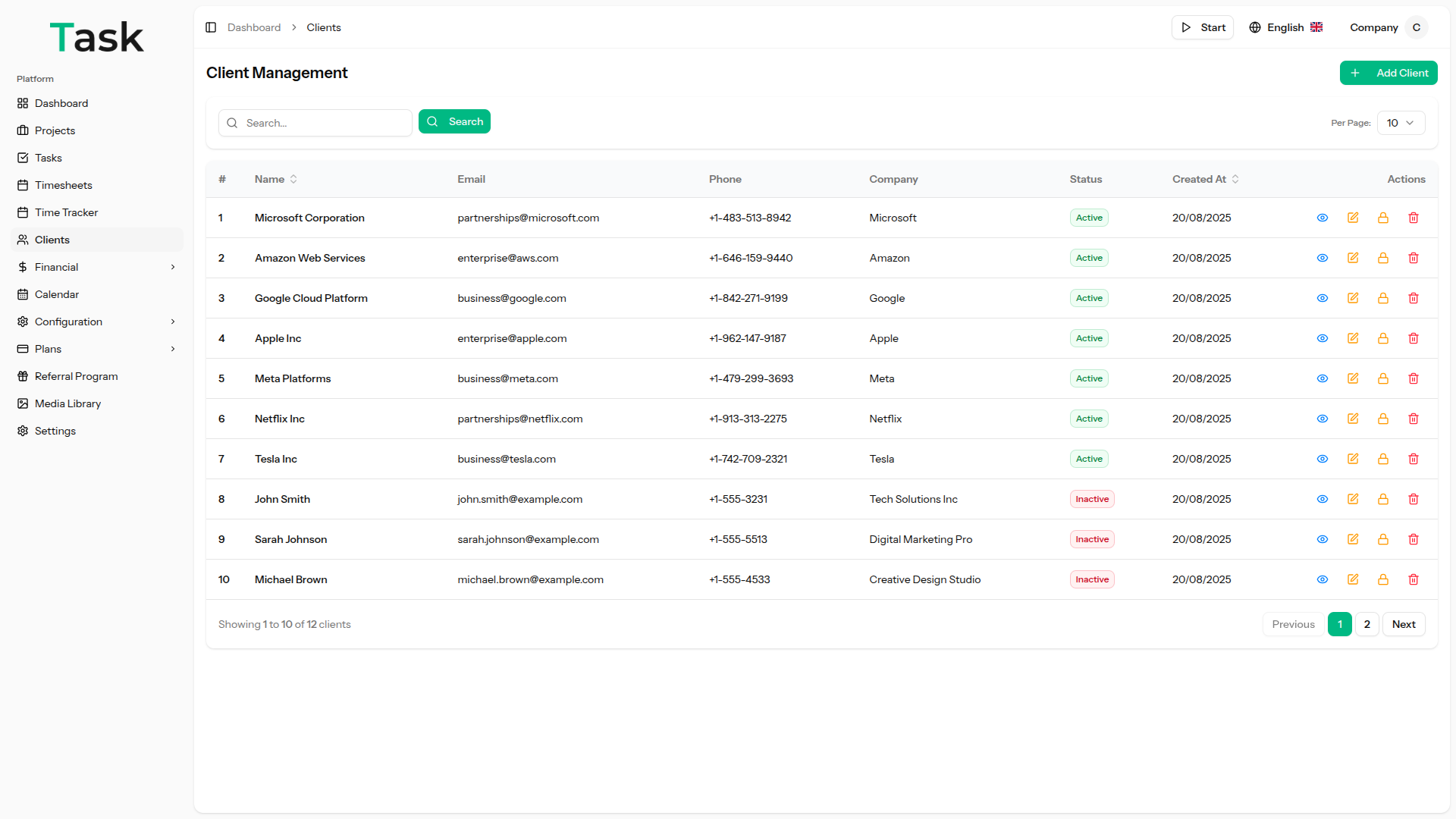
Task: Open Timesheets in the sidebar
Action: [x=64, y=185]
